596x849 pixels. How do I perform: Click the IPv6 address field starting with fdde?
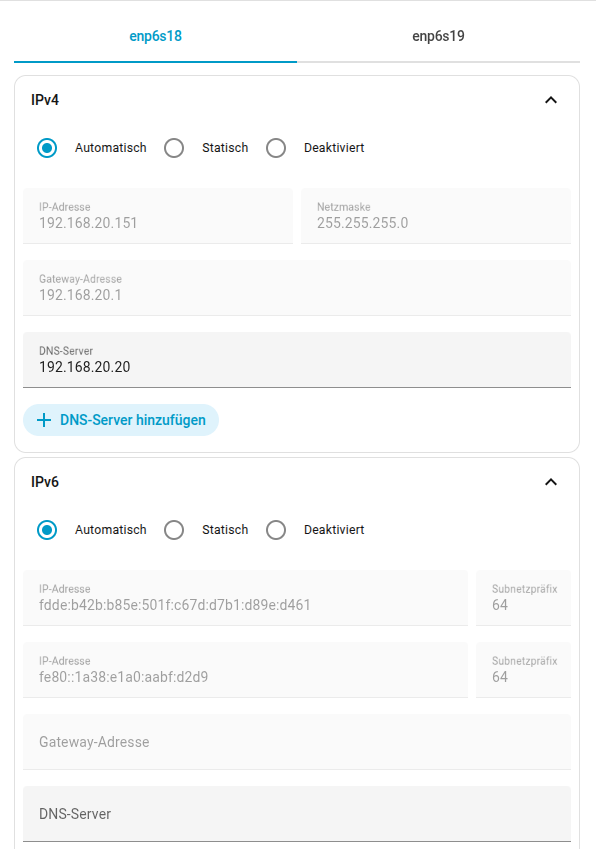point(245,598)
